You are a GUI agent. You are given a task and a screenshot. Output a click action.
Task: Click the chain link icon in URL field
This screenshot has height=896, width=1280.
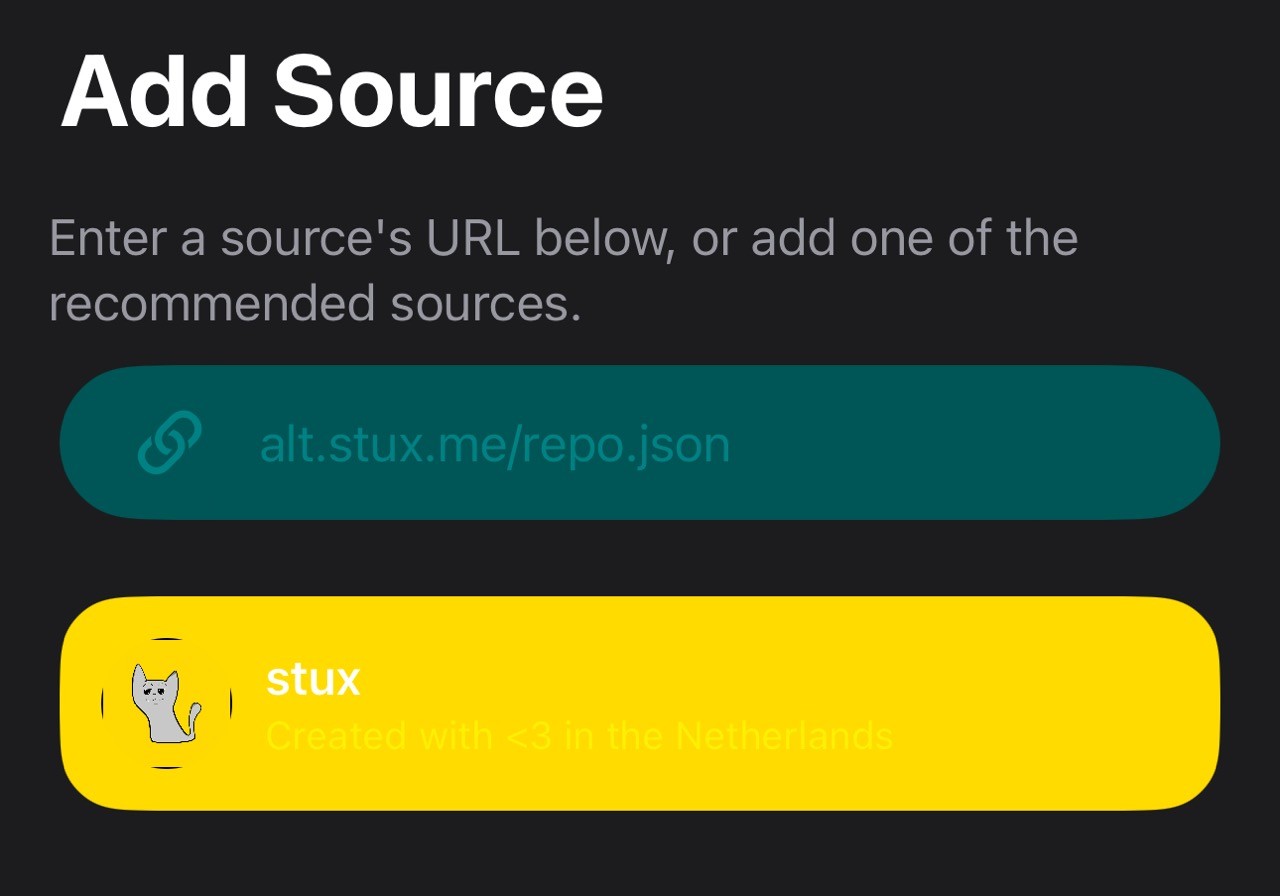tap(170, 443)
